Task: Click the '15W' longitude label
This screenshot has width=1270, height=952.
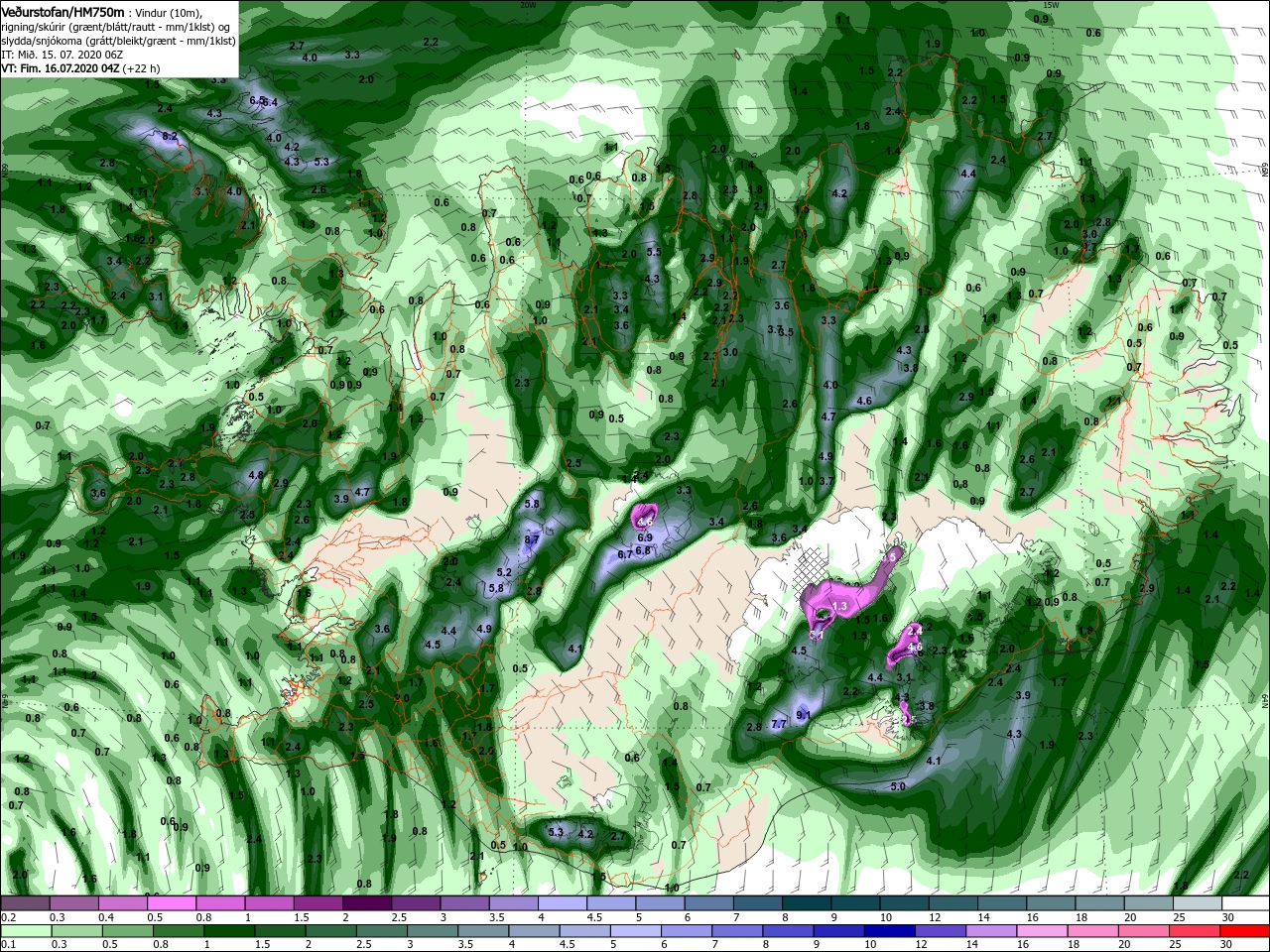Action: [x=1051, y=5]
